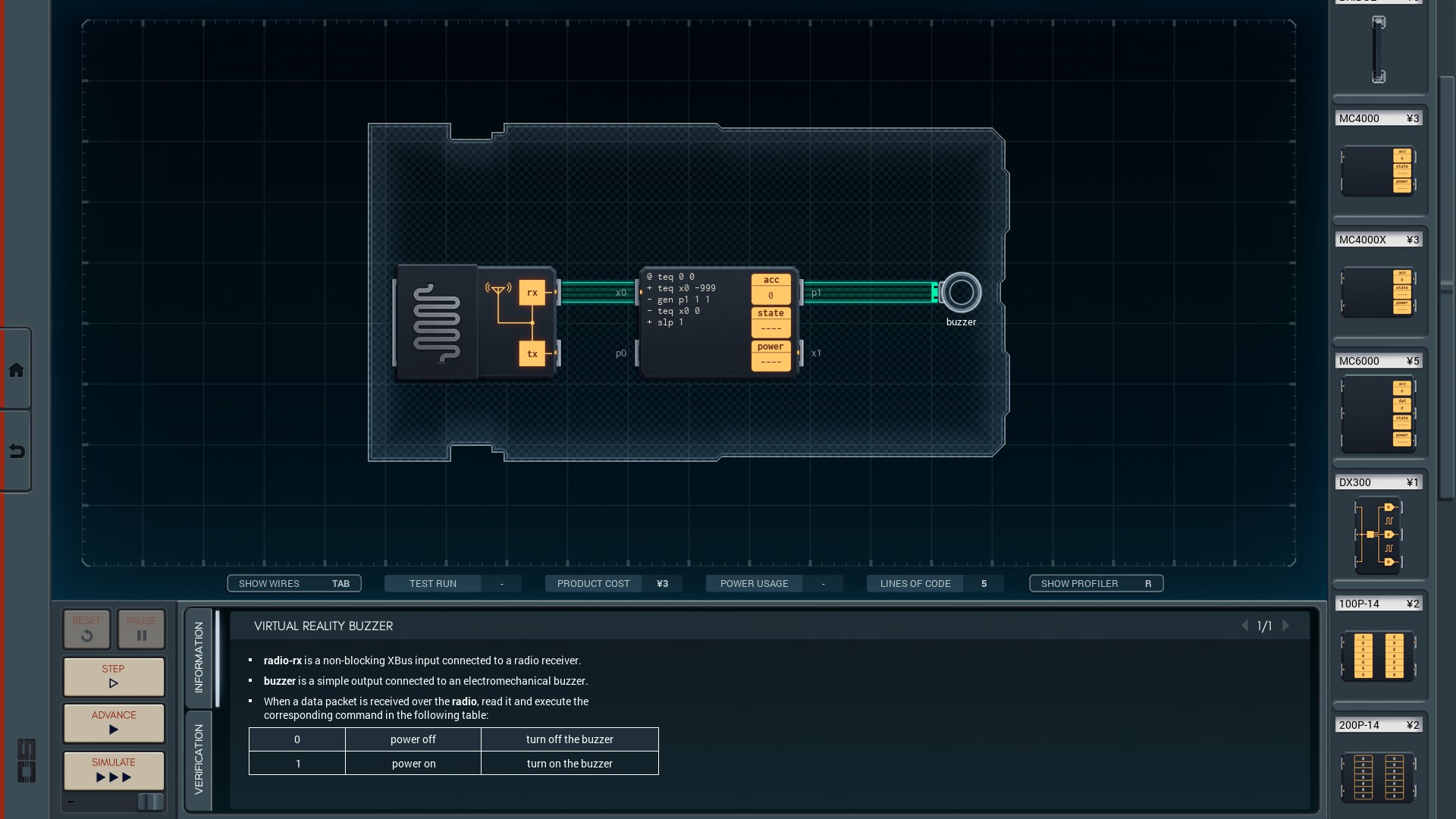The height and width of the screenshot is (819, 1456).
Task: Go to next information page arrow
Action: [1285, 626]
